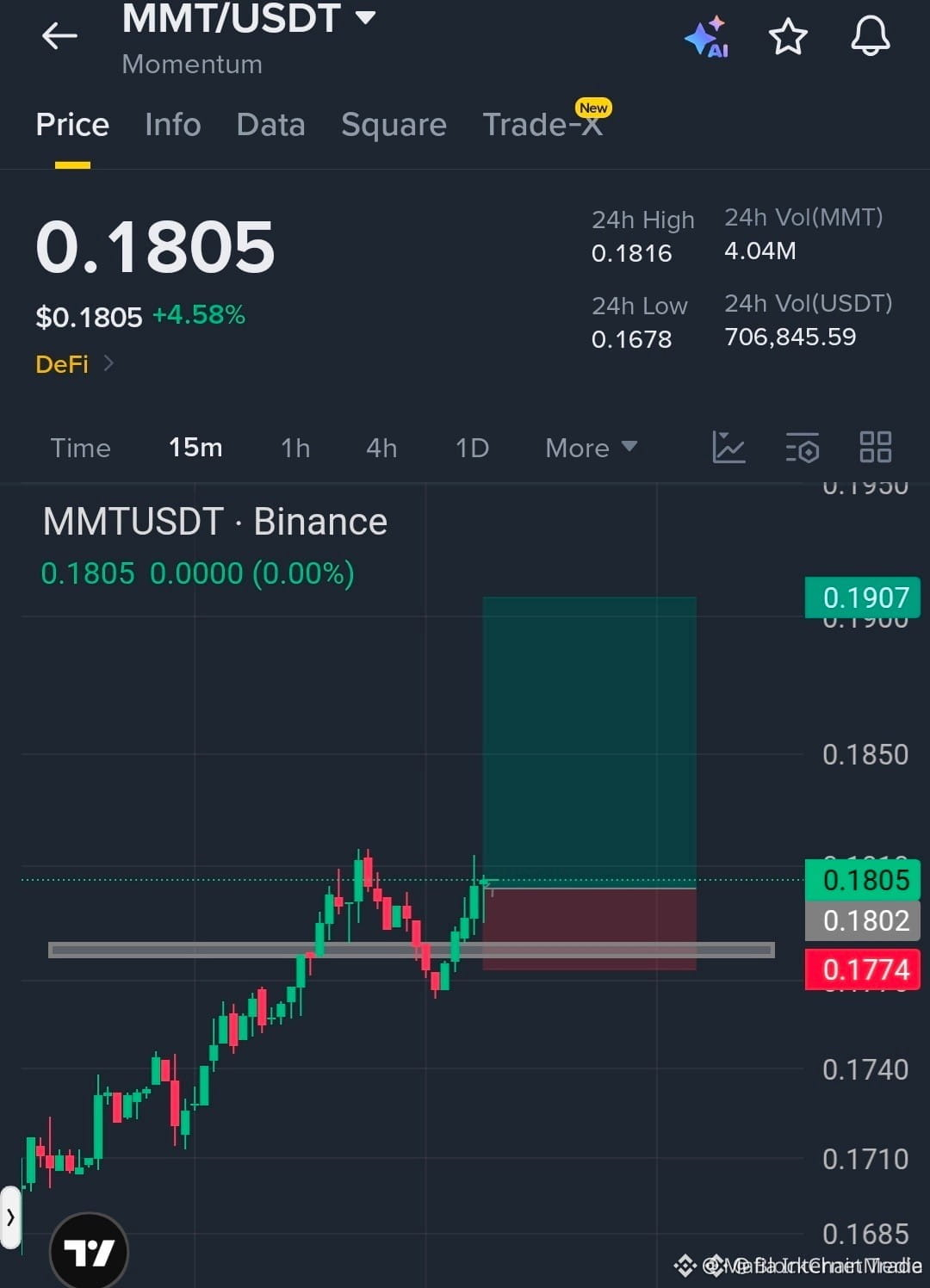Tap the TradingView logo badge
Image resolution: width=930 pixels, height=1288 pixels.
click(89, 1252)
